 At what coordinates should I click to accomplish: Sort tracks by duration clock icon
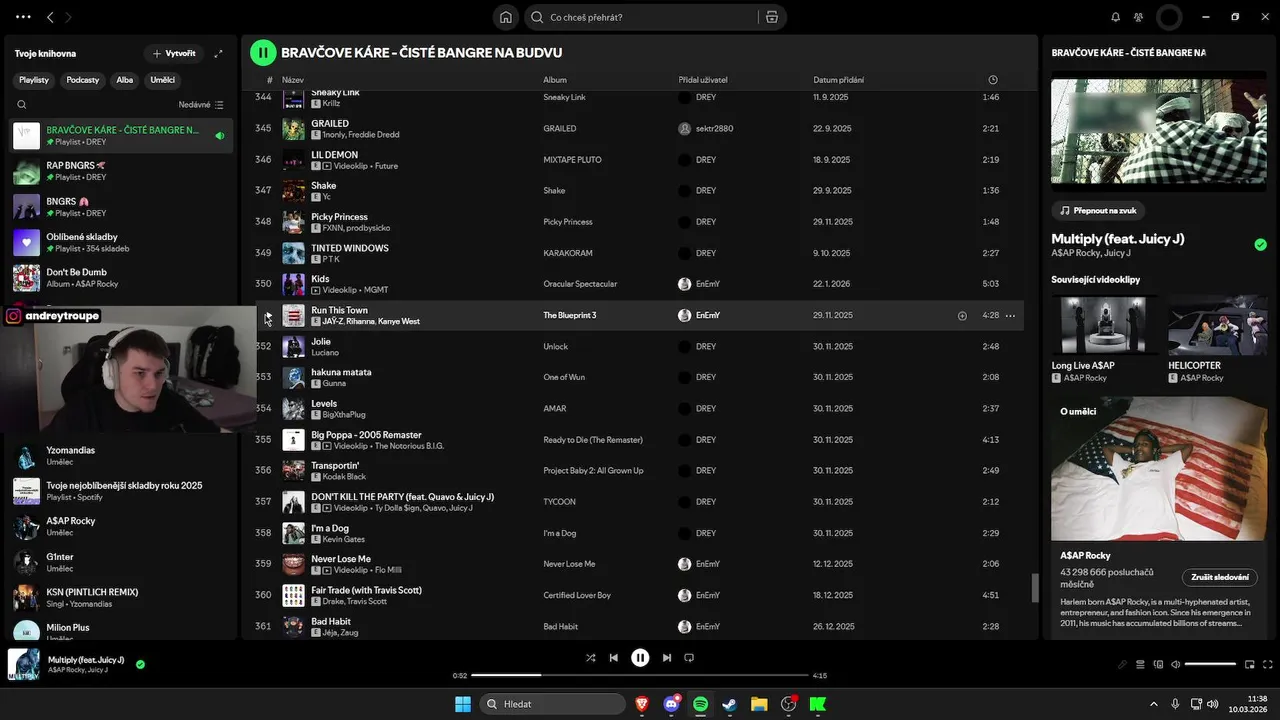click(x=993, y=80)
